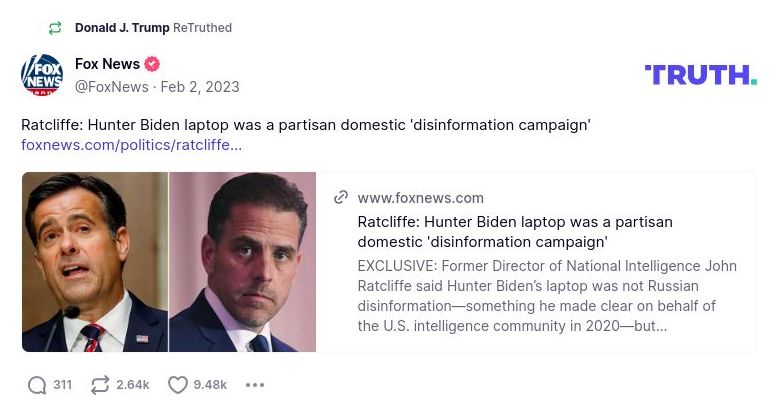Open the foxnews.com/politics/ratcliffe... link
Screen dimensions: 778x415
click(x=131, y=145)
